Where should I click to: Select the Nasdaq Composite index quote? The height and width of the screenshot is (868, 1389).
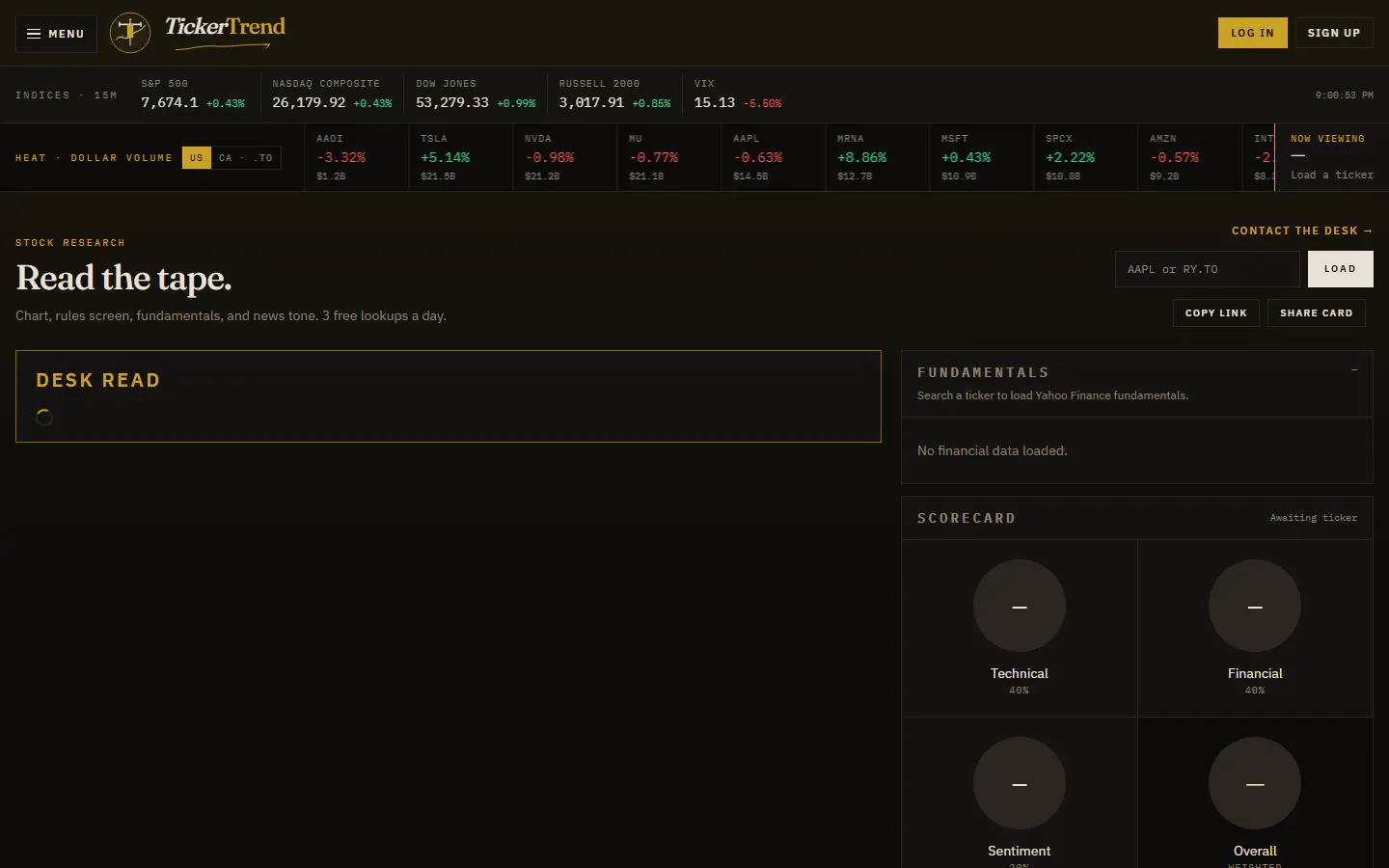(332, 95)
